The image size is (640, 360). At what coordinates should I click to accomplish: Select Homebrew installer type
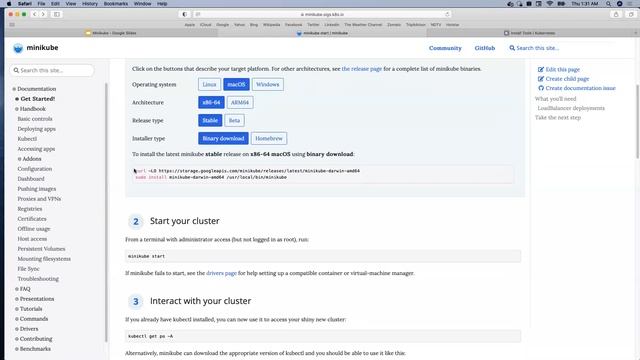coord(269,138)
